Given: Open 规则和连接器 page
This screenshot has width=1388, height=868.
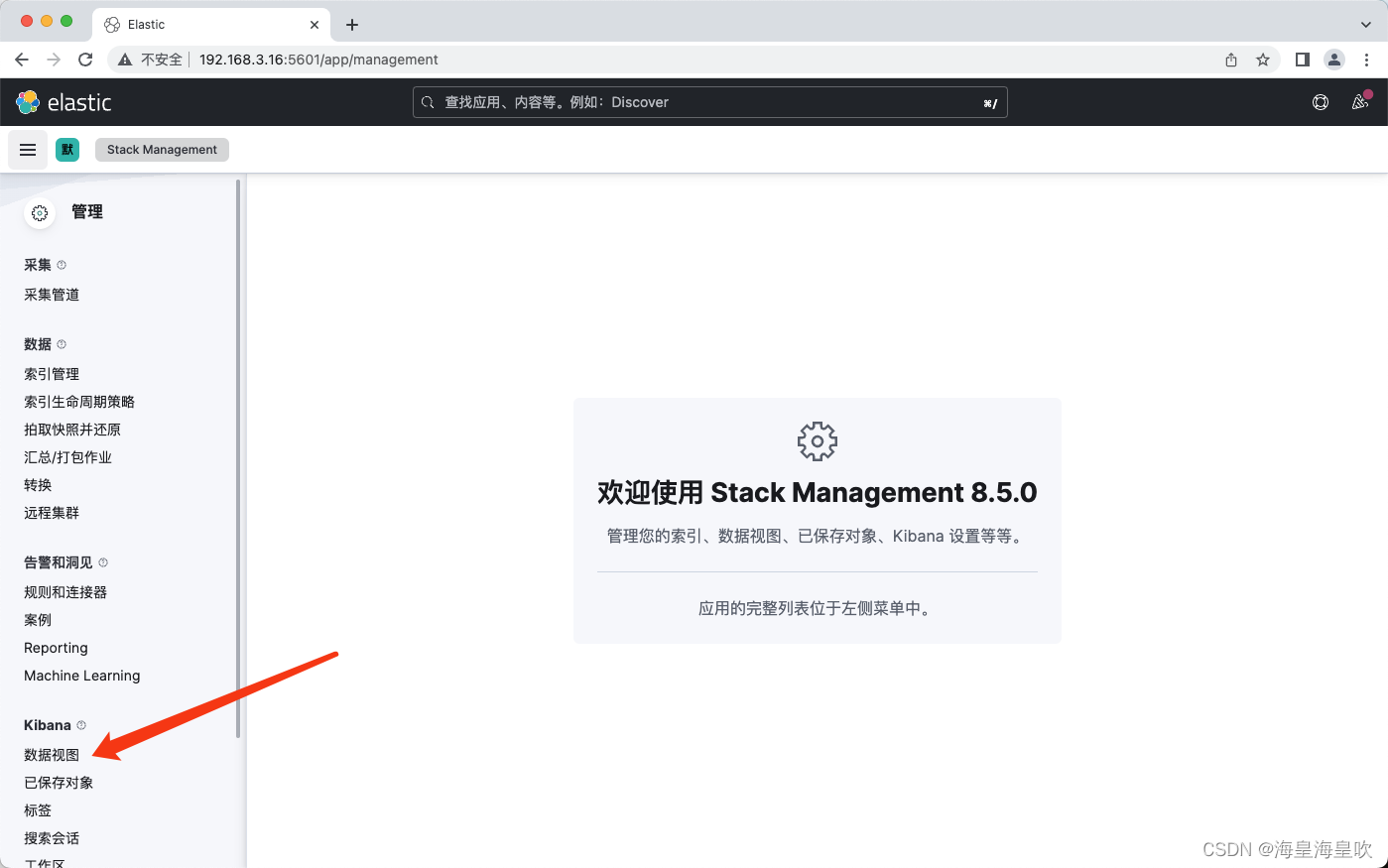Looking at the screenshot, I should click(65, 592).
